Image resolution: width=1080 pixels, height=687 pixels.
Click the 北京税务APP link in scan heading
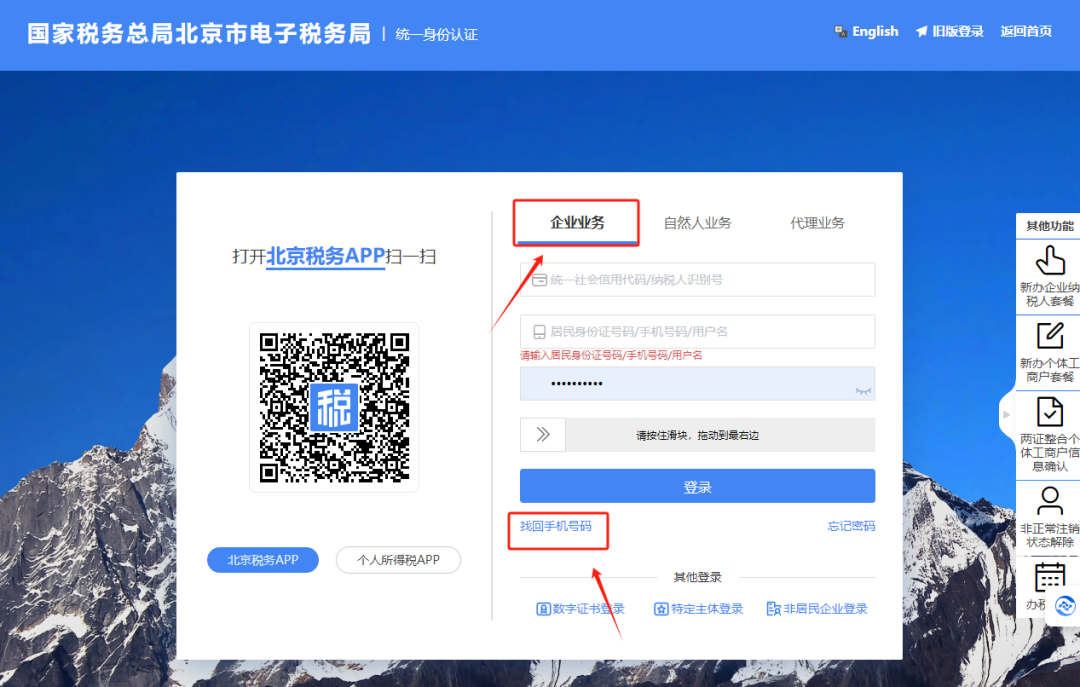325,256
